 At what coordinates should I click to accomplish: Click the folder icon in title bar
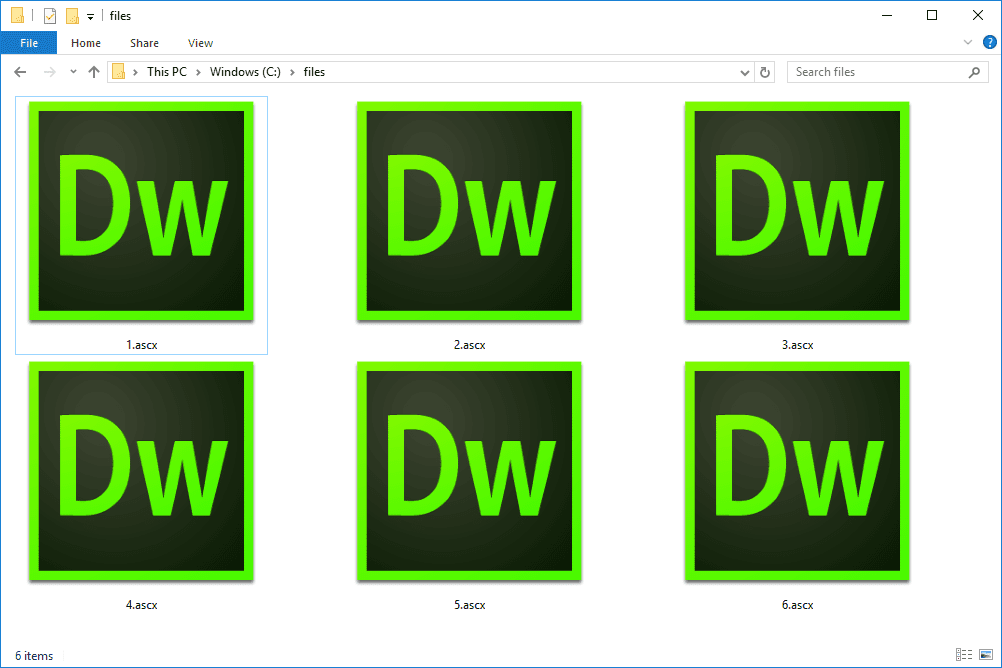(18, 15)
